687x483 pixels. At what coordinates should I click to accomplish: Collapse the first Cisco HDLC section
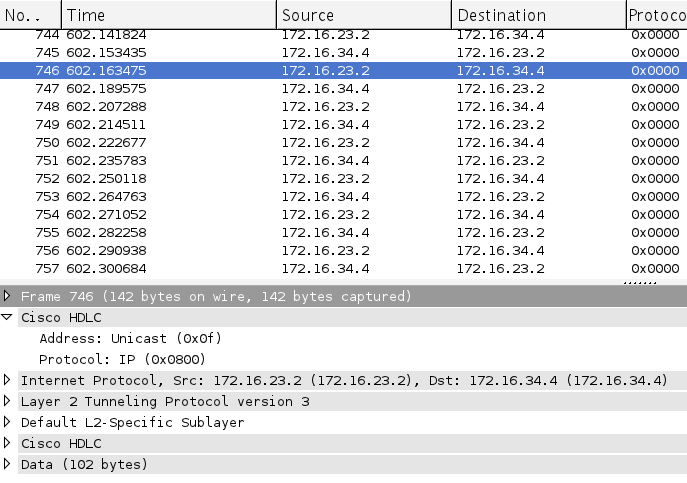click(8, 317)
